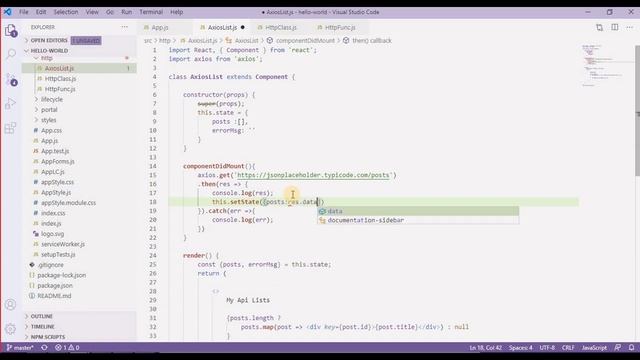
Task: Open the Terminal menu
Action: point(151,12)
